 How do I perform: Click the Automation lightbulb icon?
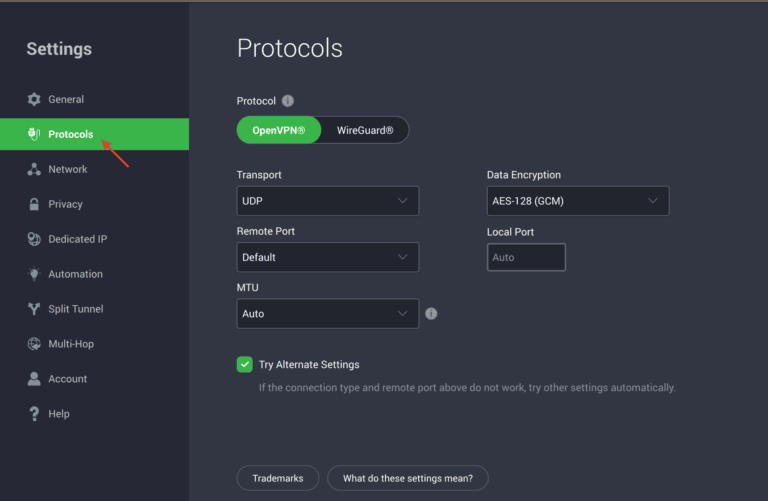point(34,274)
